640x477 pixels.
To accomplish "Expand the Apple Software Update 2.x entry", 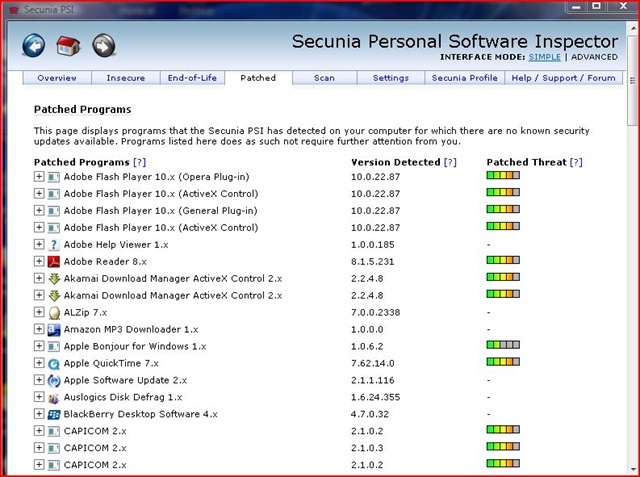I will click(x=39, y=379).
